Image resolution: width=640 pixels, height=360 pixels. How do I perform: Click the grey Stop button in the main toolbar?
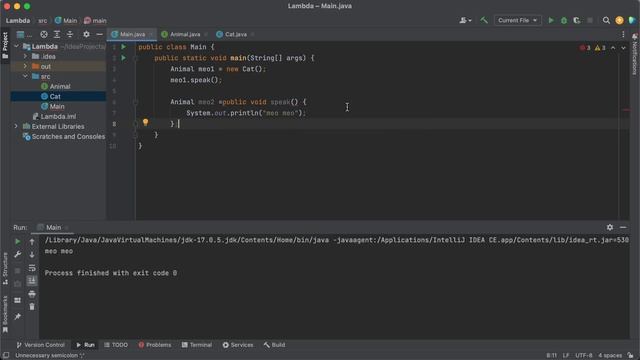(x=590, y=20)
